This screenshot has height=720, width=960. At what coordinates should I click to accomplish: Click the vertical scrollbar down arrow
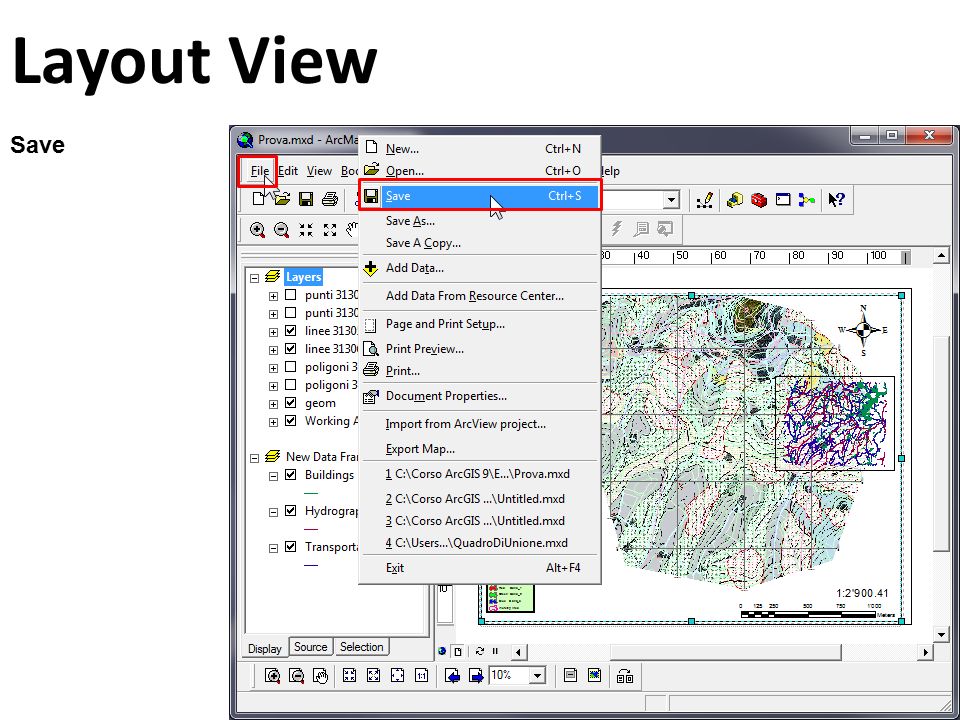coord(942,634)
